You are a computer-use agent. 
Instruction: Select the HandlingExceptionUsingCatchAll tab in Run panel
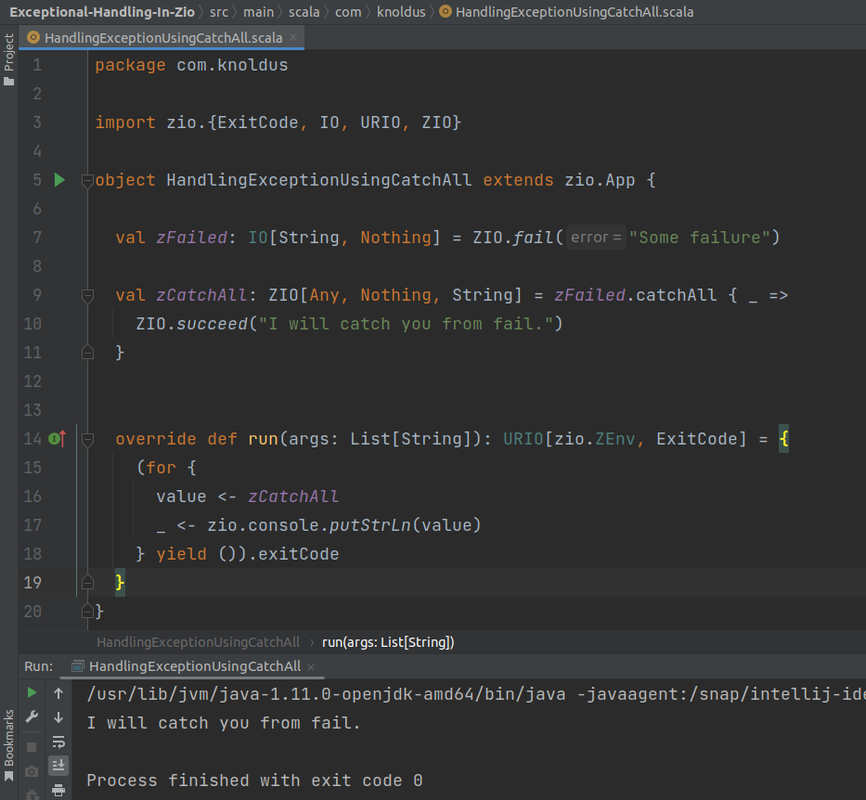[x=194, y=666]
